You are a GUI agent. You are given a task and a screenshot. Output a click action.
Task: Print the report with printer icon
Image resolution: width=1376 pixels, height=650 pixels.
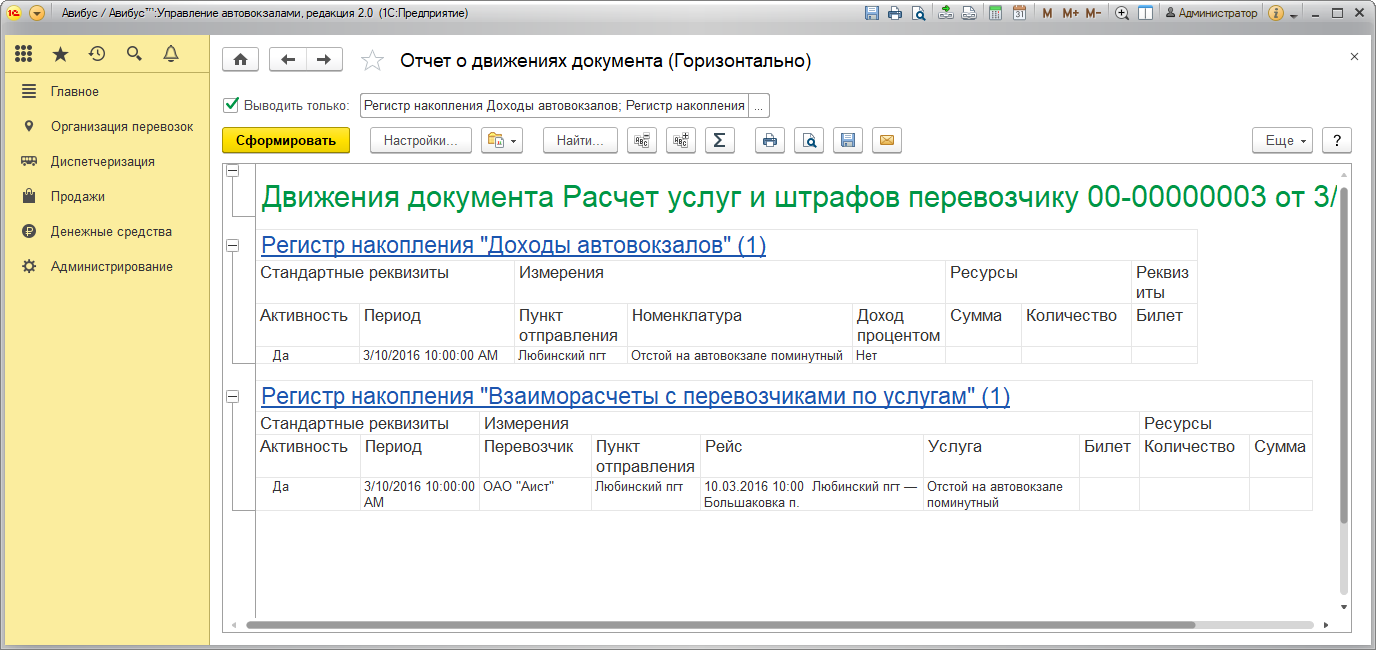(770, 141)
